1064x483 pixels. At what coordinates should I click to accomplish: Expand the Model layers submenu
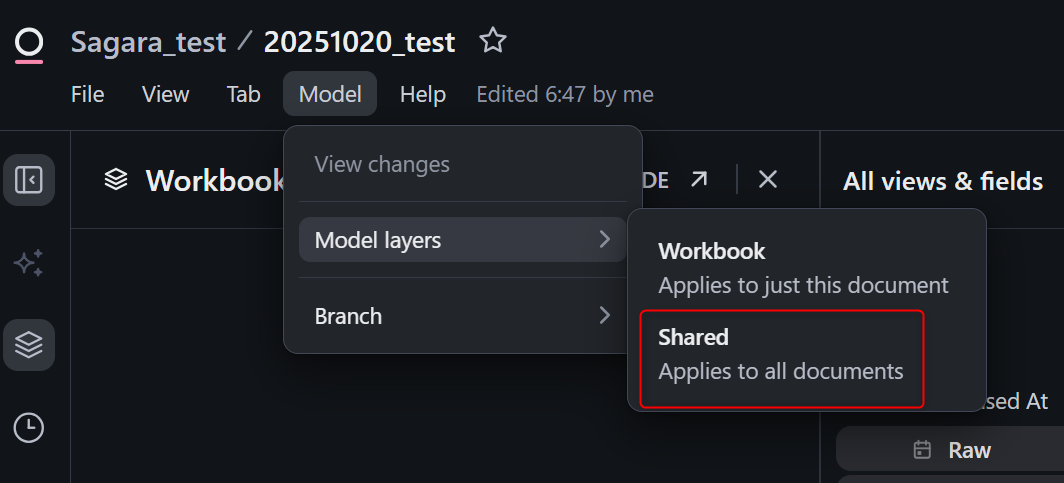(462, 240)
